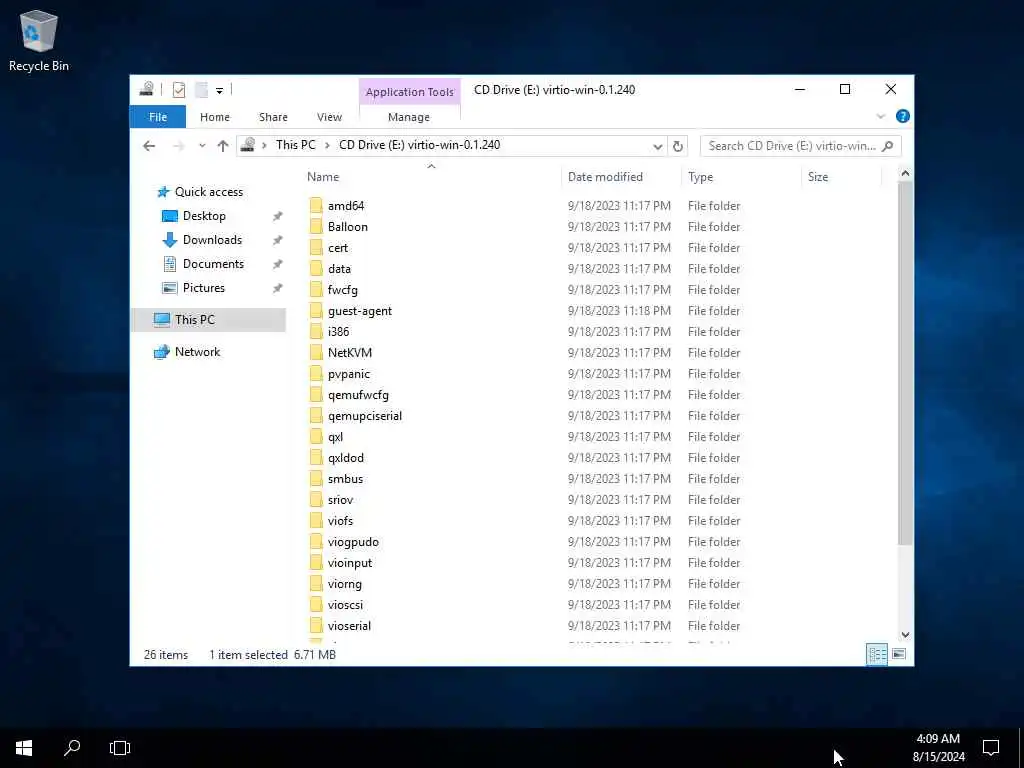
Task: Switch to the View ribbon tab
Action: (x=329, y=117)
